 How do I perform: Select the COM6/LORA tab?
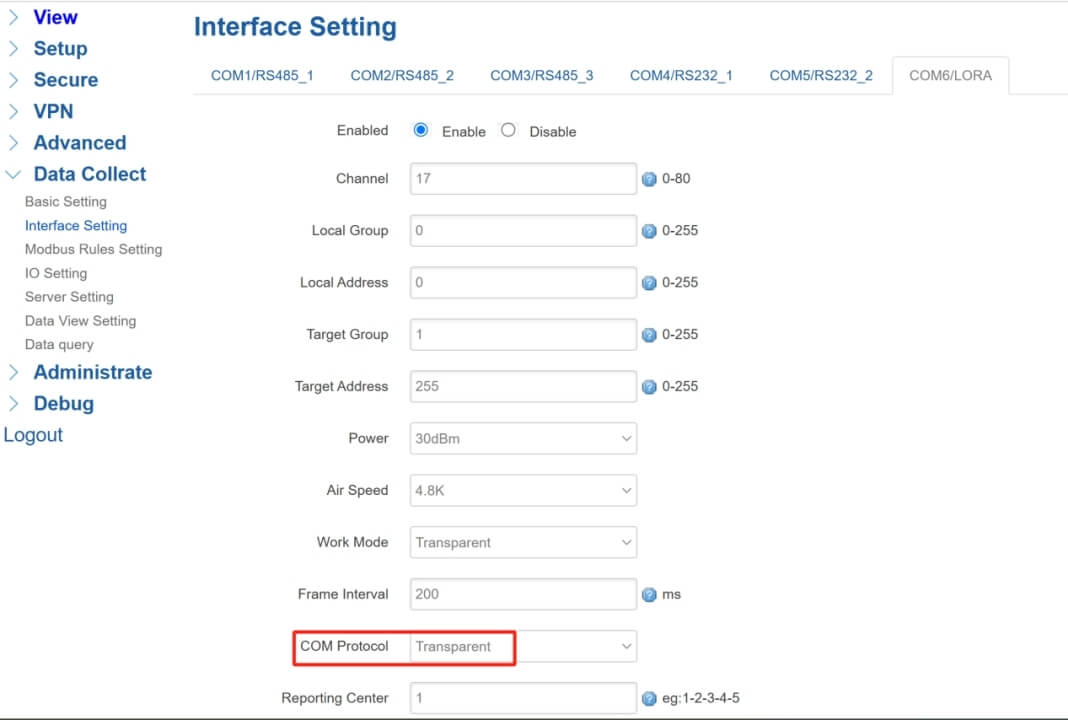(x=950, y=76)
